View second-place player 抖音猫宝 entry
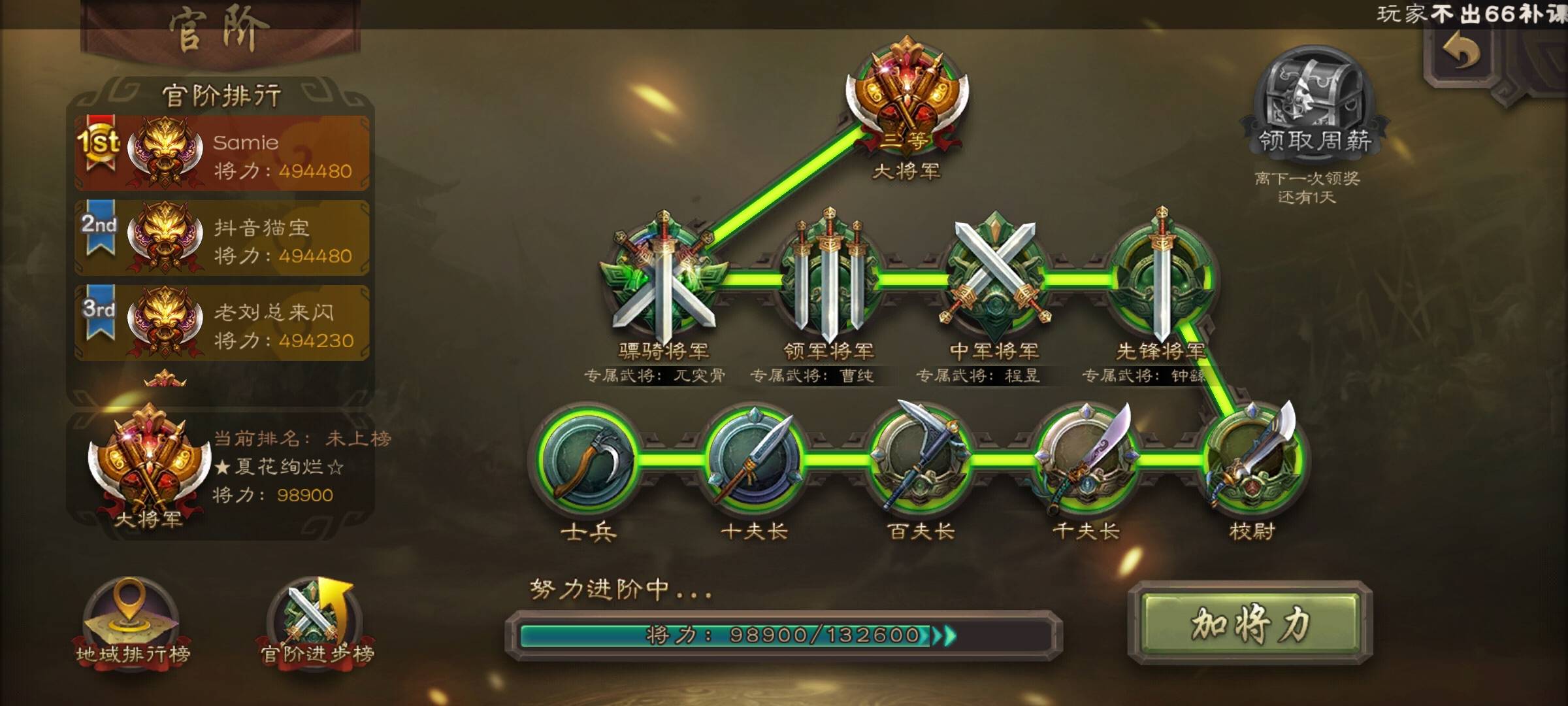1568x706 pixels. [x=222, y=238]
